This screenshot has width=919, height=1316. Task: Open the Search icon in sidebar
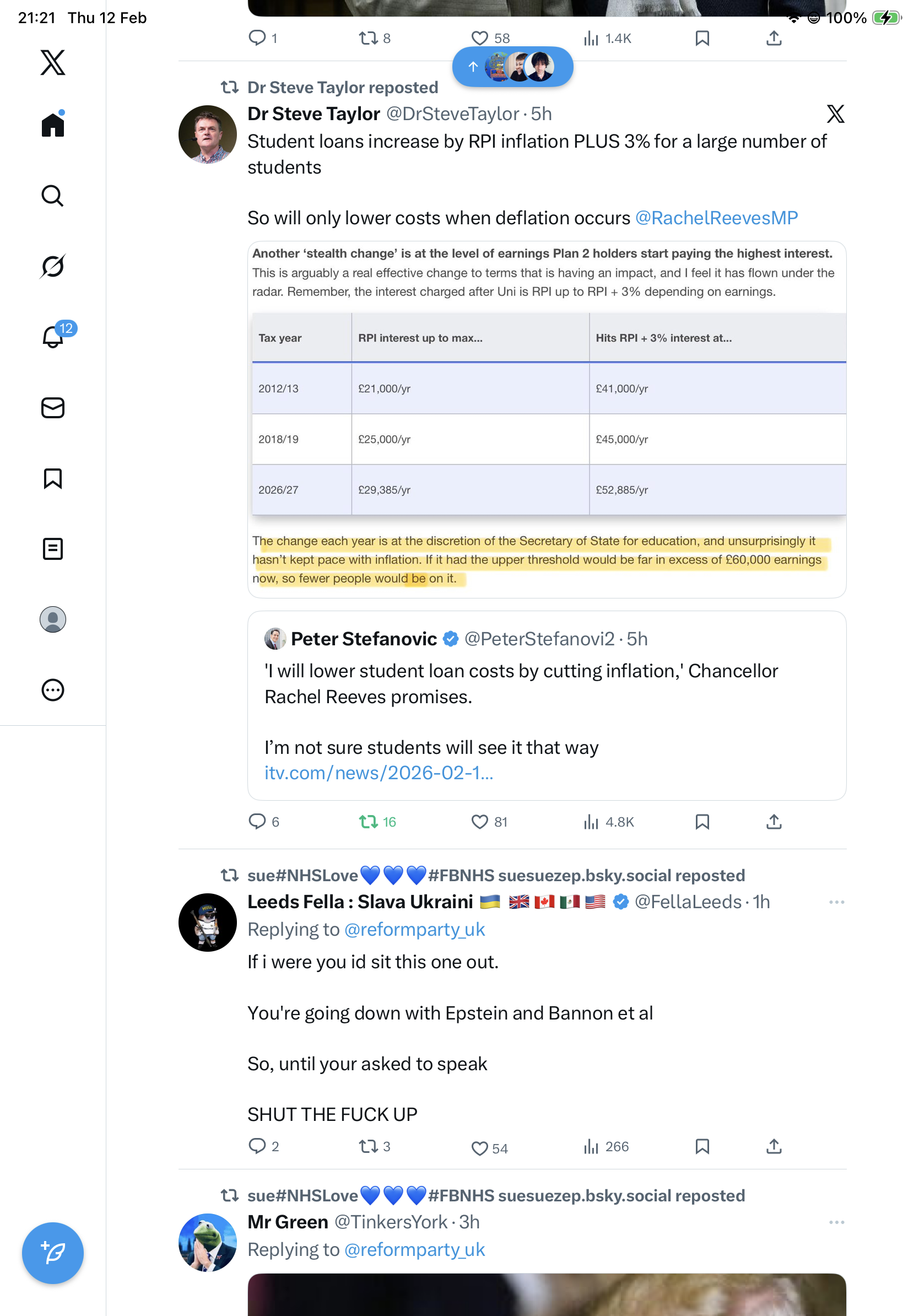point(53,196)
